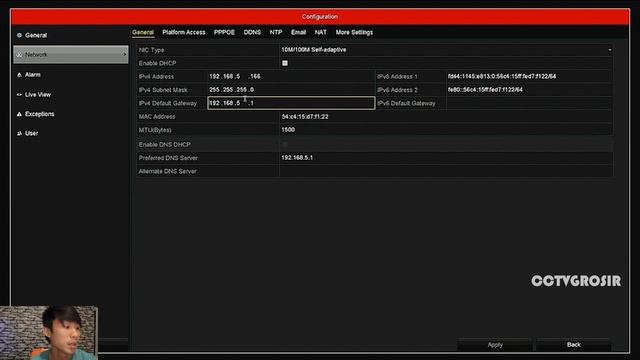Expand the Network submenu arrow
Screen dimensions: 640x360
tap(124, 54)
